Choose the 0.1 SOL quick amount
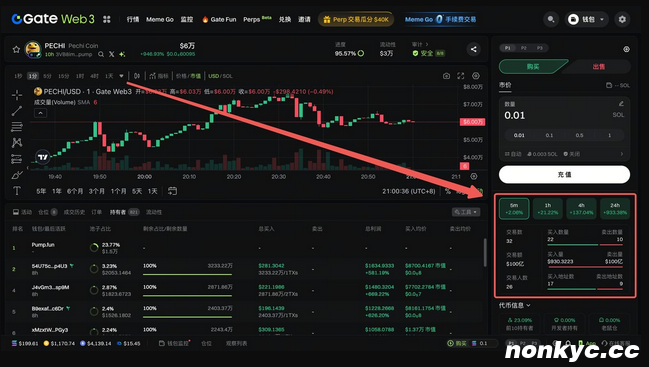 click(x=549, y=135)
